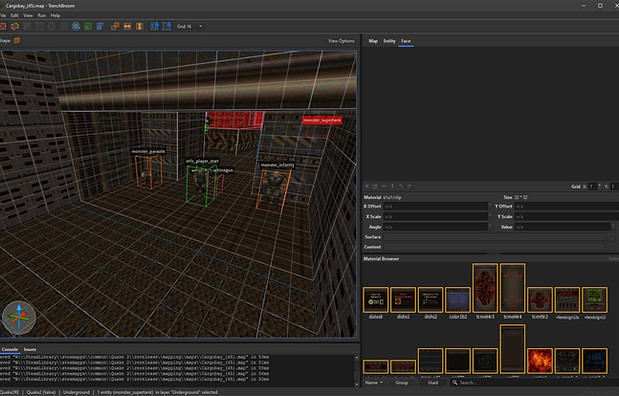Open the Run menu
Viewport: 619px width, 396px height.
click(41, 15)
